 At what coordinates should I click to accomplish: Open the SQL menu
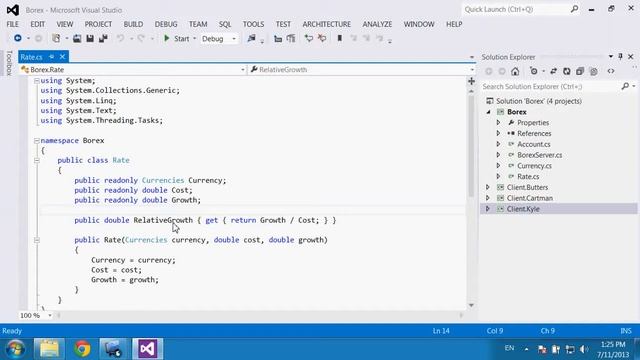225,24
